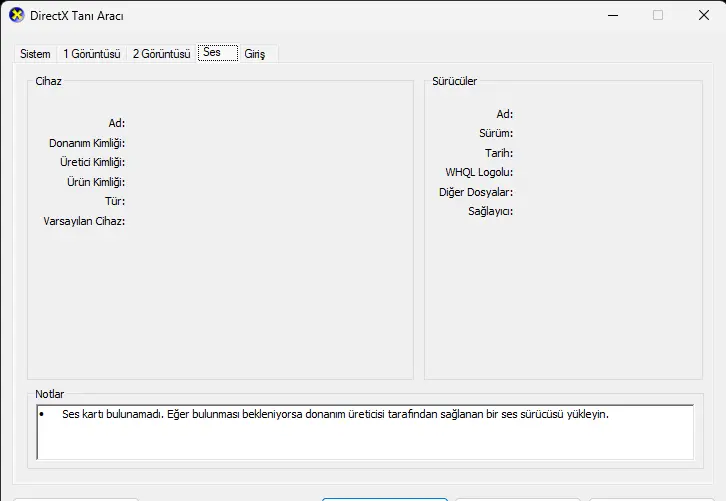The width and height of the screenshot is (726, 501).
Task: Close the DirectX Tanı Aracı window
Action: (x=704, y=15)
